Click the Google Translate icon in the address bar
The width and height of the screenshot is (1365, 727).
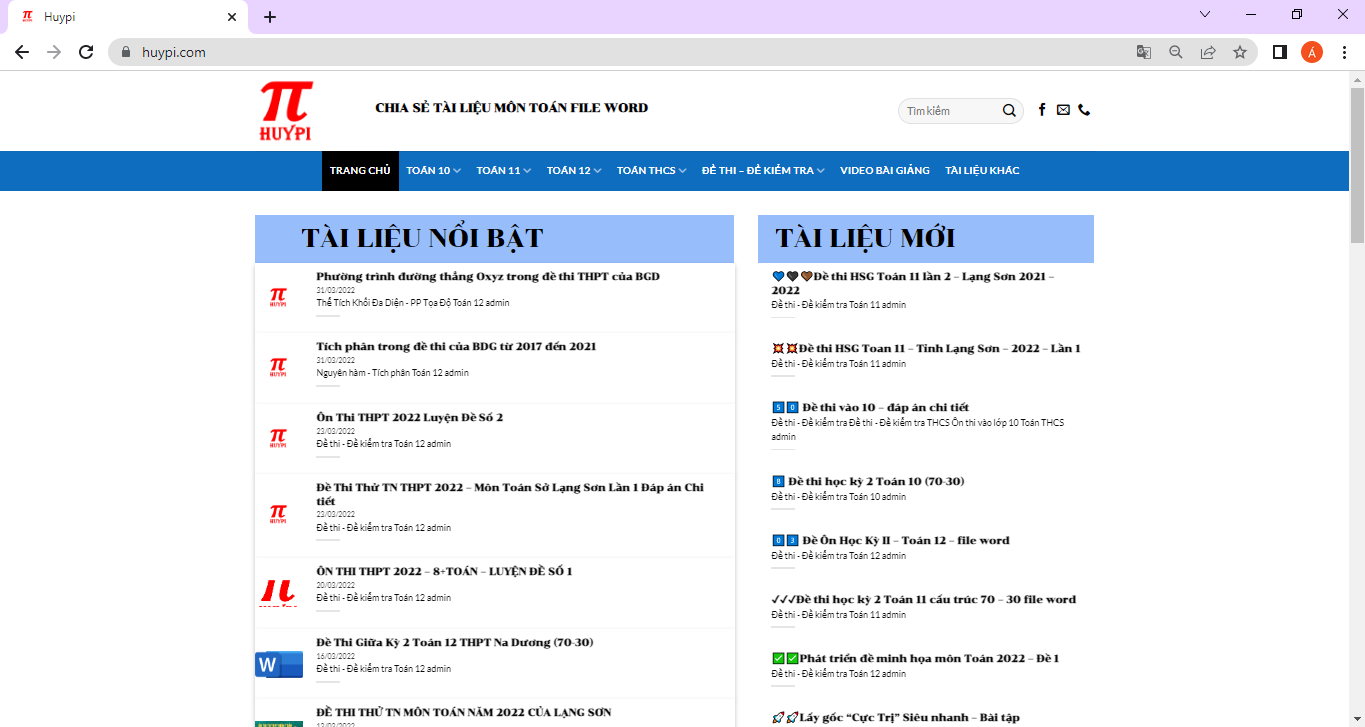coord(1144,52)
